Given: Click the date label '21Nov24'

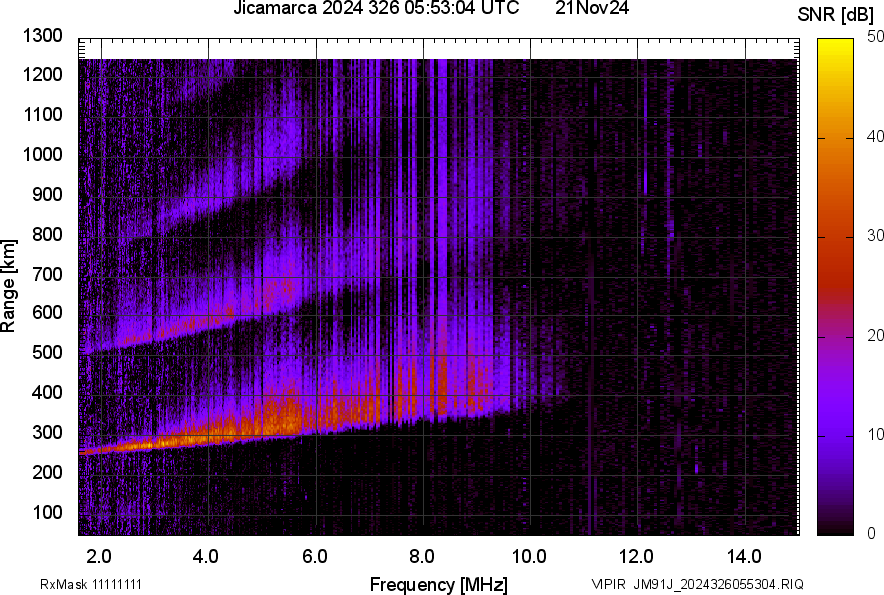Looking at the screenshot, I should pos(592,8).
